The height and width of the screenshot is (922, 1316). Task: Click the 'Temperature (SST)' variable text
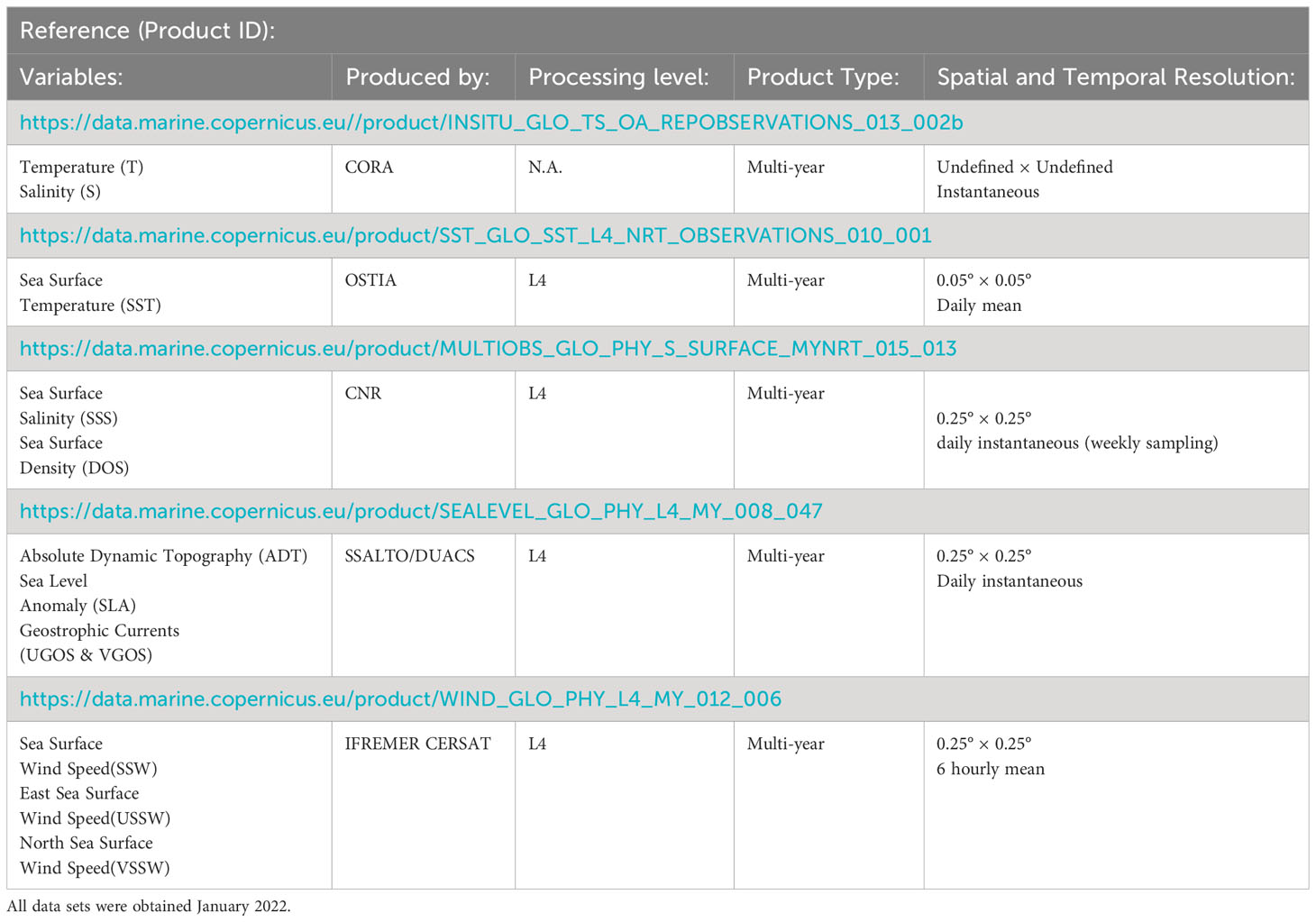[90, 306]
